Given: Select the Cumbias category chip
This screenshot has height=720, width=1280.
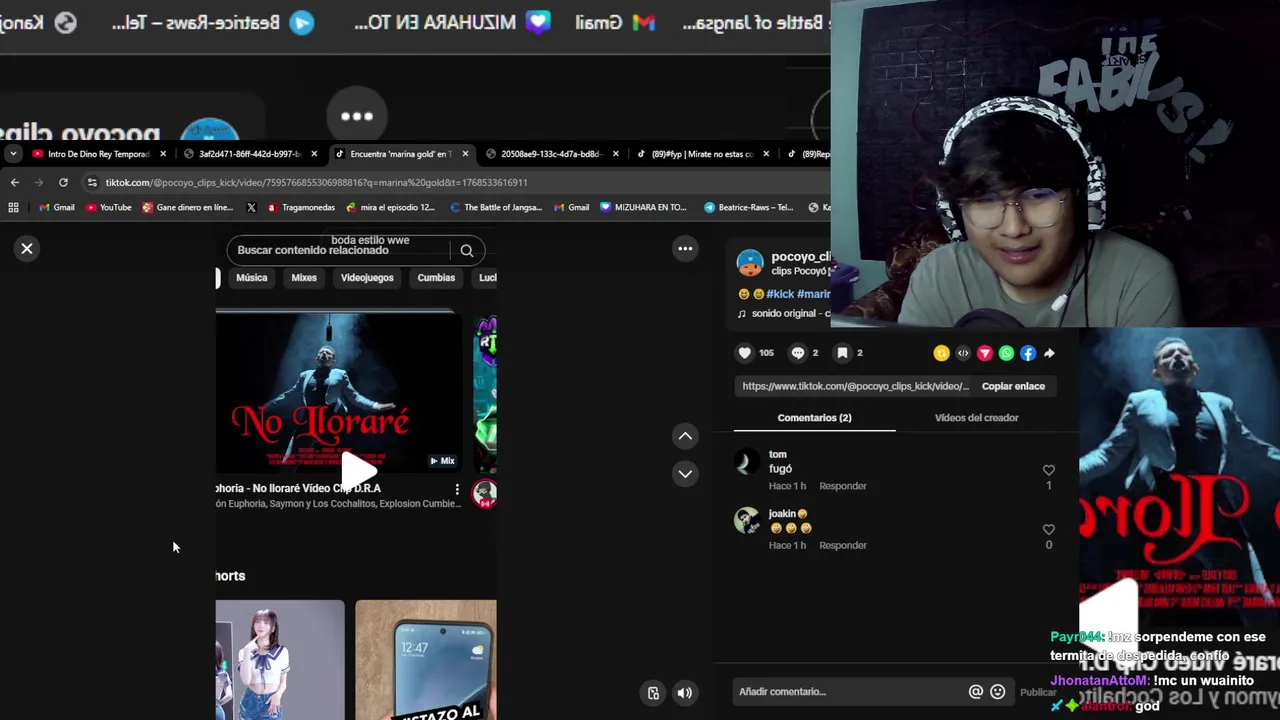Looking at the screenshot, I should 436,278.
